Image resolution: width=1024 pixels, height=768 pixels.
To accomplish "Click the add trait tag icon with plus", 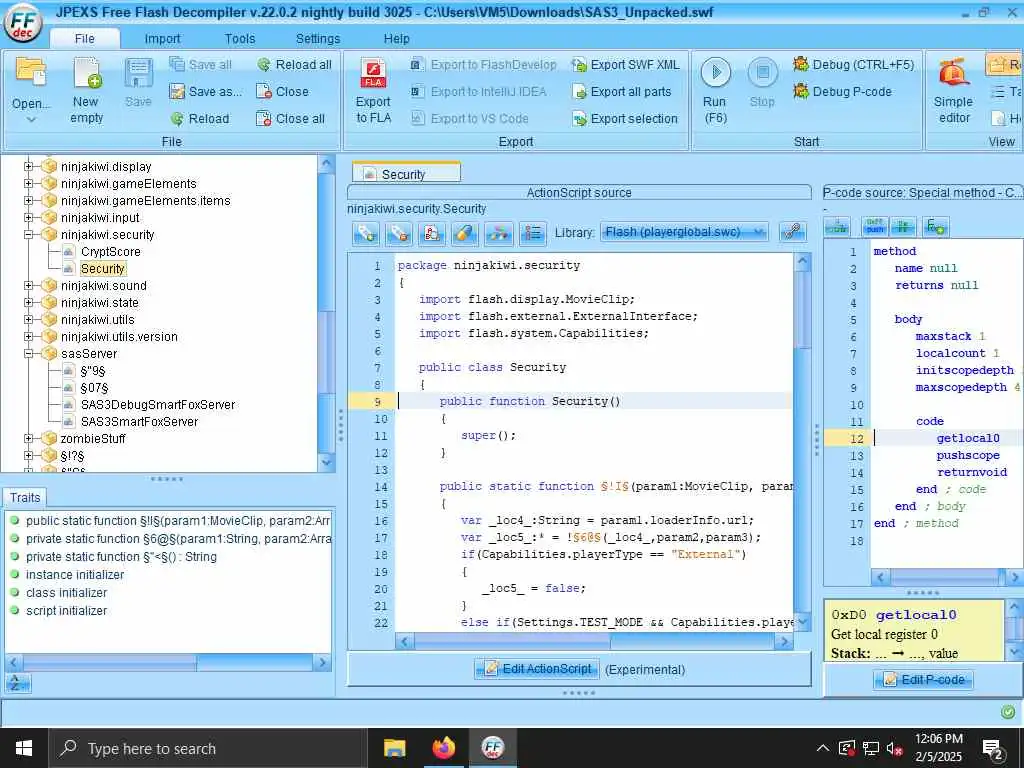I will pos(366,233).
